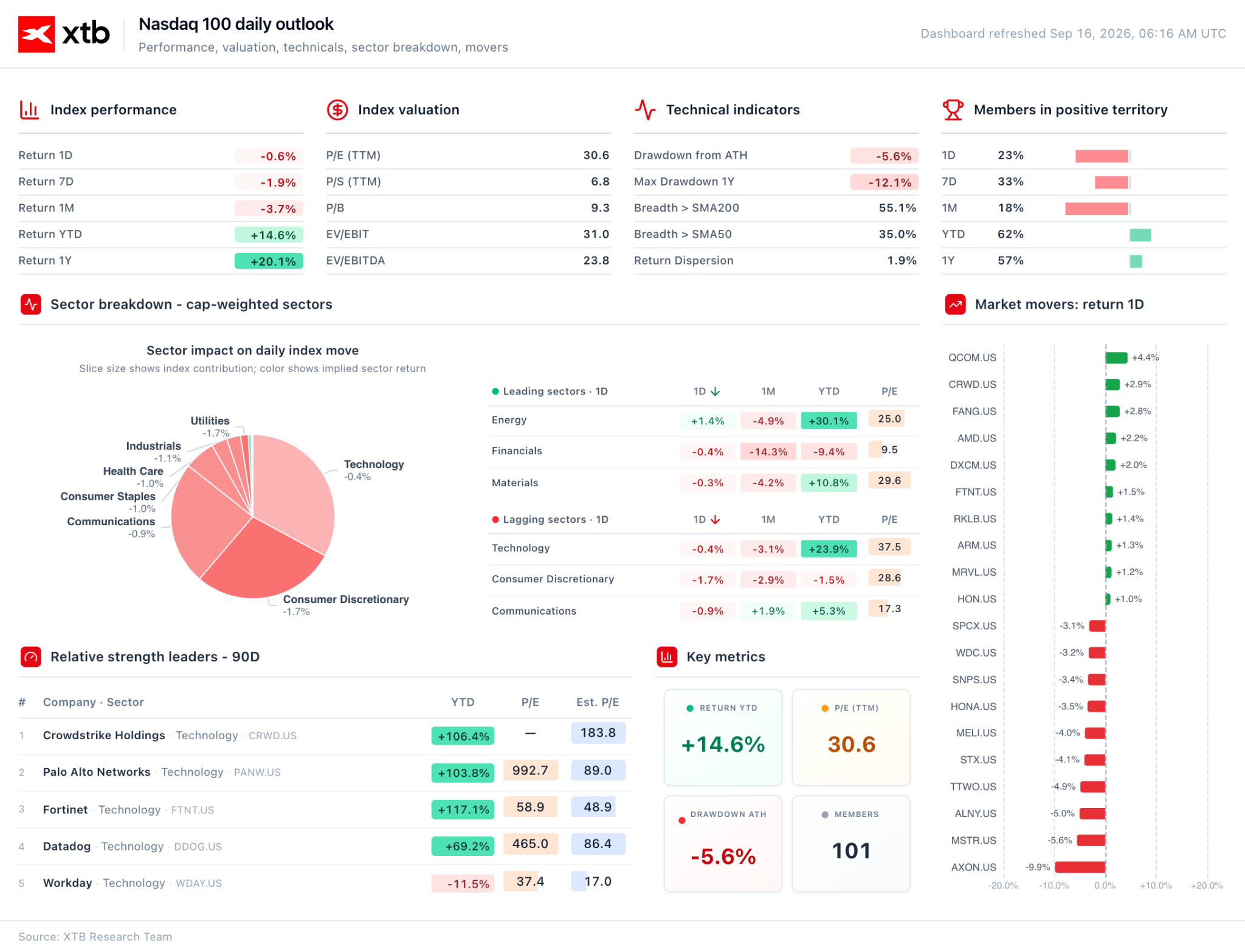Click Workday's YTD value -11.5%
The height and width of the screenshot is (952, 1245).
tap(463, 884)
